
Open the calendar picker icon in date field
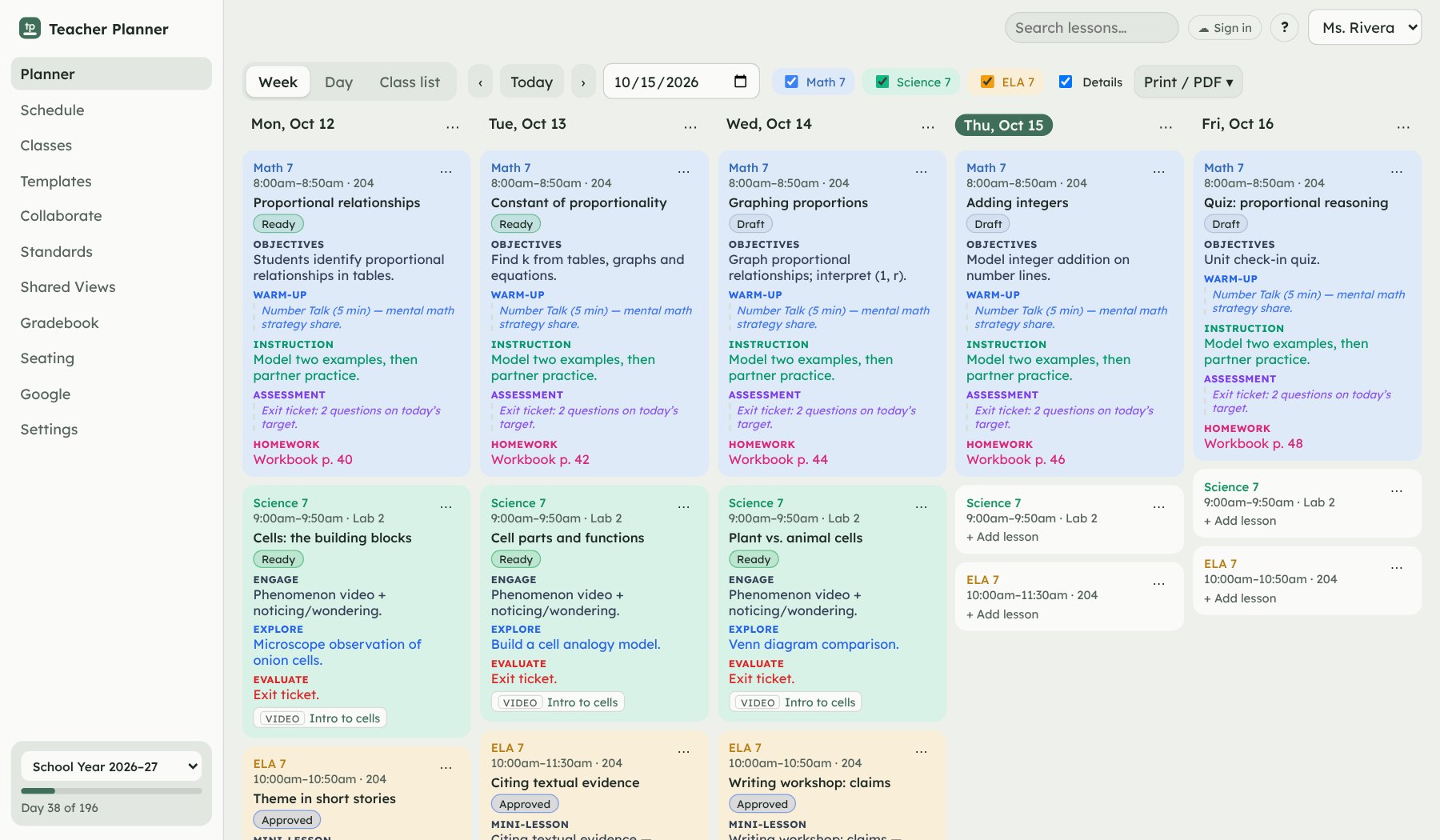[x=740, y=82]
